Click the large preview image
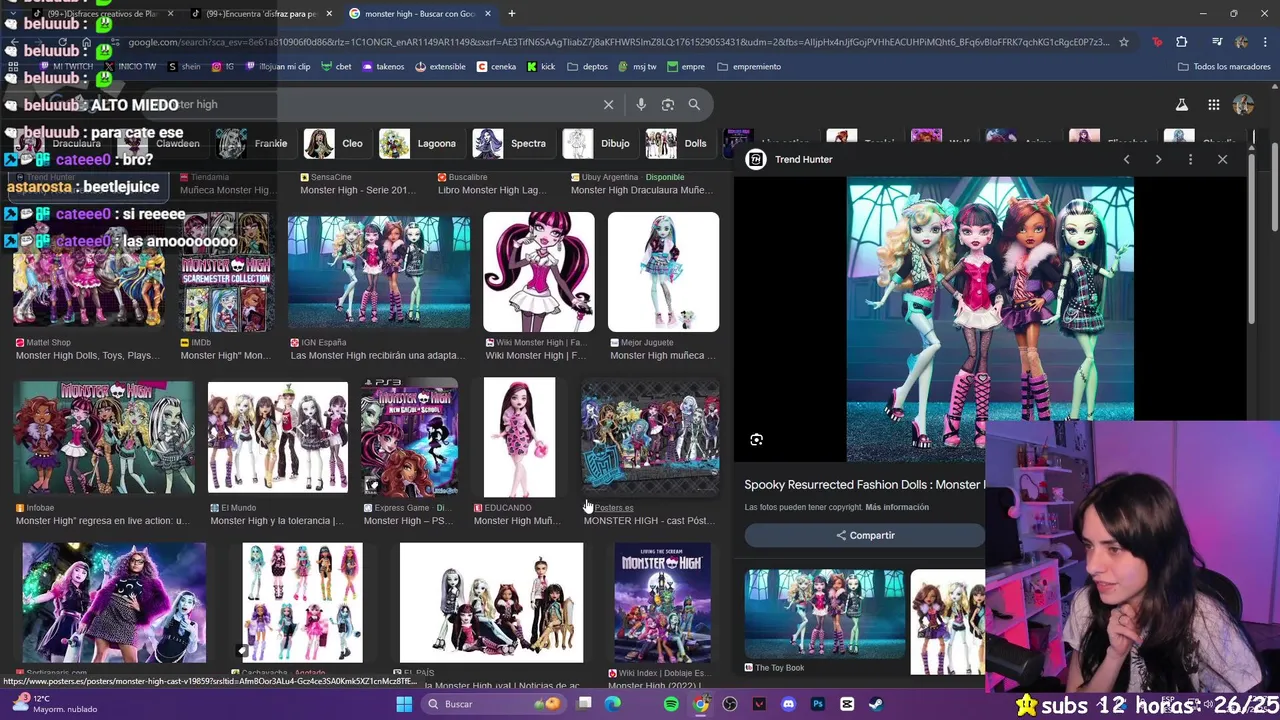The height and width of the screenshot is (720, 1280). (x=991, y=318)
